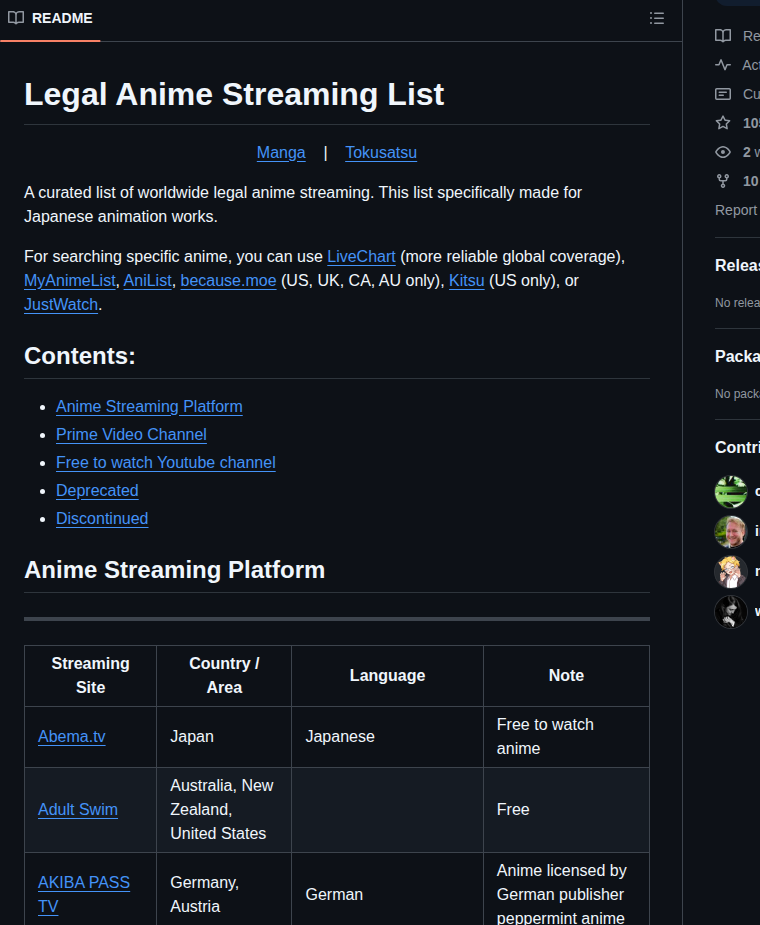The width and height of the screenshot is (760, 925).
Task: Open the because.moe link
Action: (228, 281)
